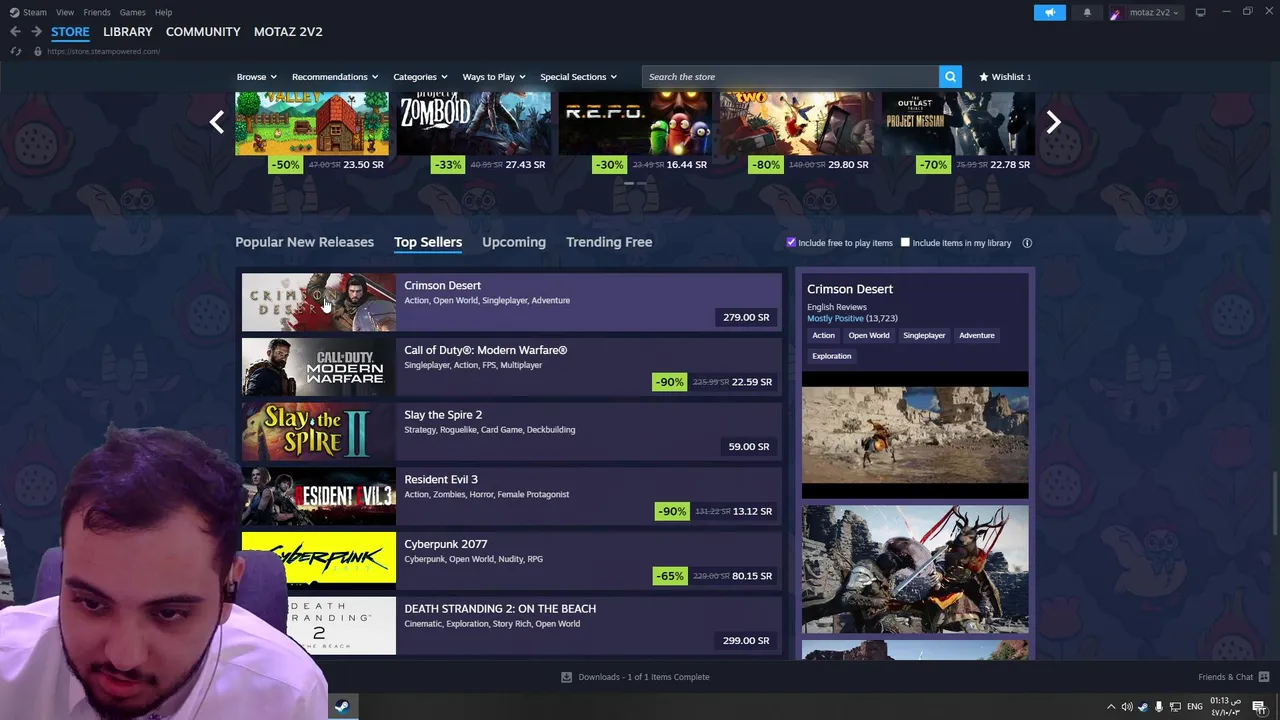Go back with the left arrow

(x=15, y=32)
